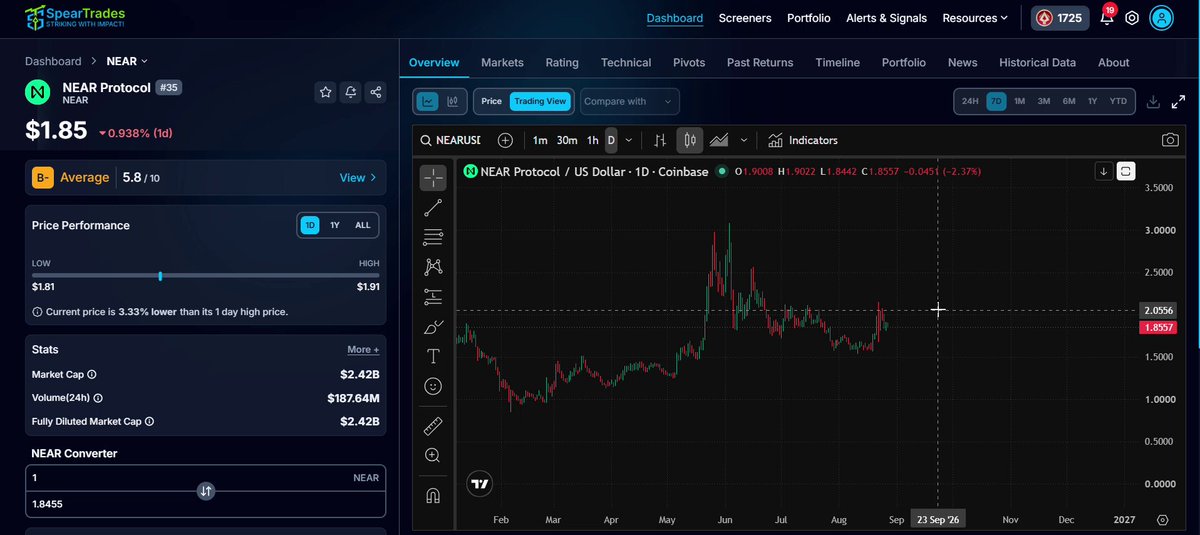
Task: Open the emoji icons tool
Action: (433, 386)
